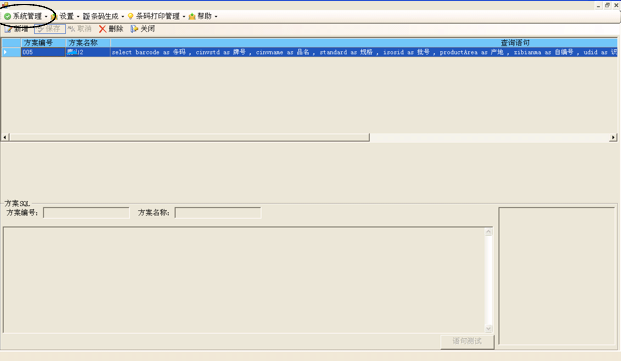Image resolution: width=621 pixels, height=362 pixels.
Task: Open the 条码打印管理 menu
Action: tap(156, 16)
